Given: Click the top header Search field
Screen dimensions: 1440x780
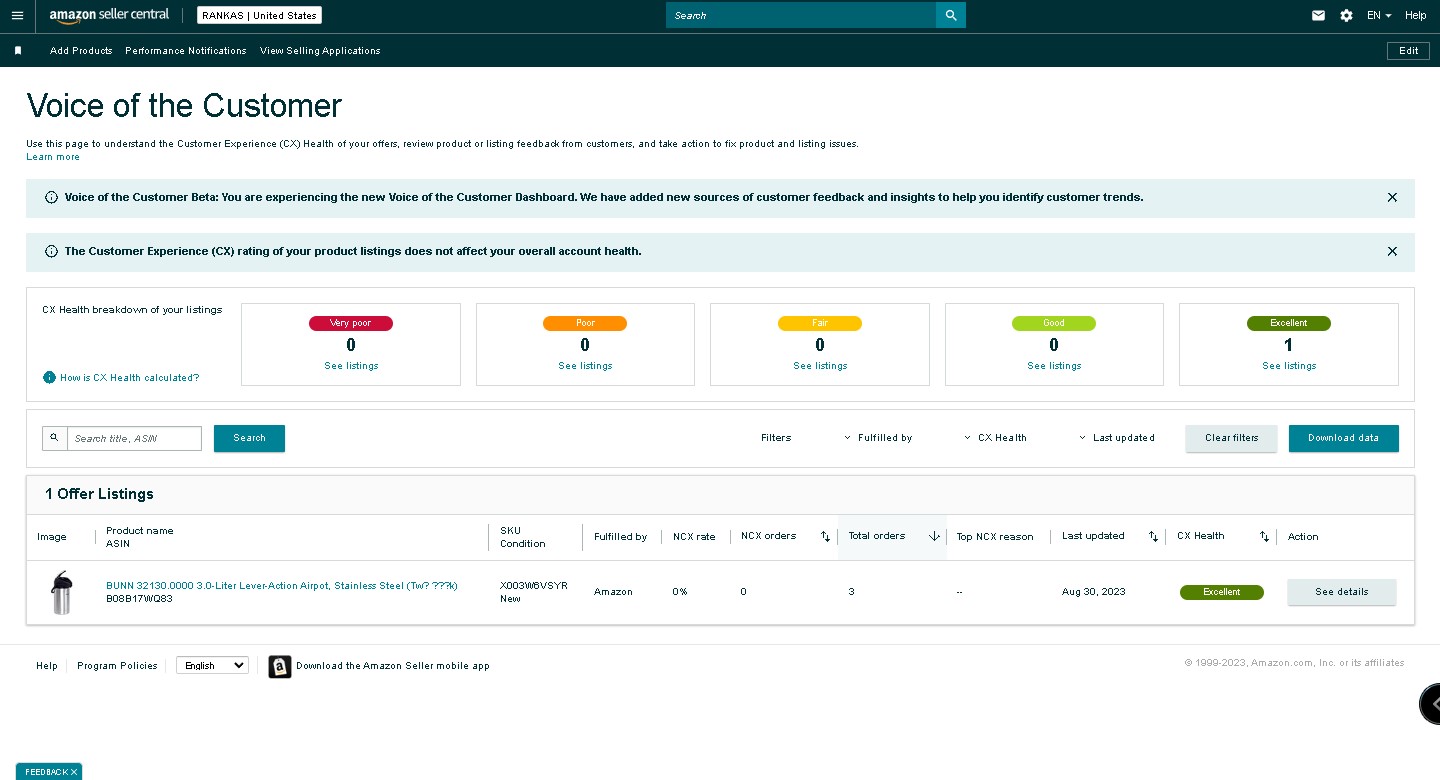Looking at the screenshot, I should click(801, 15).
